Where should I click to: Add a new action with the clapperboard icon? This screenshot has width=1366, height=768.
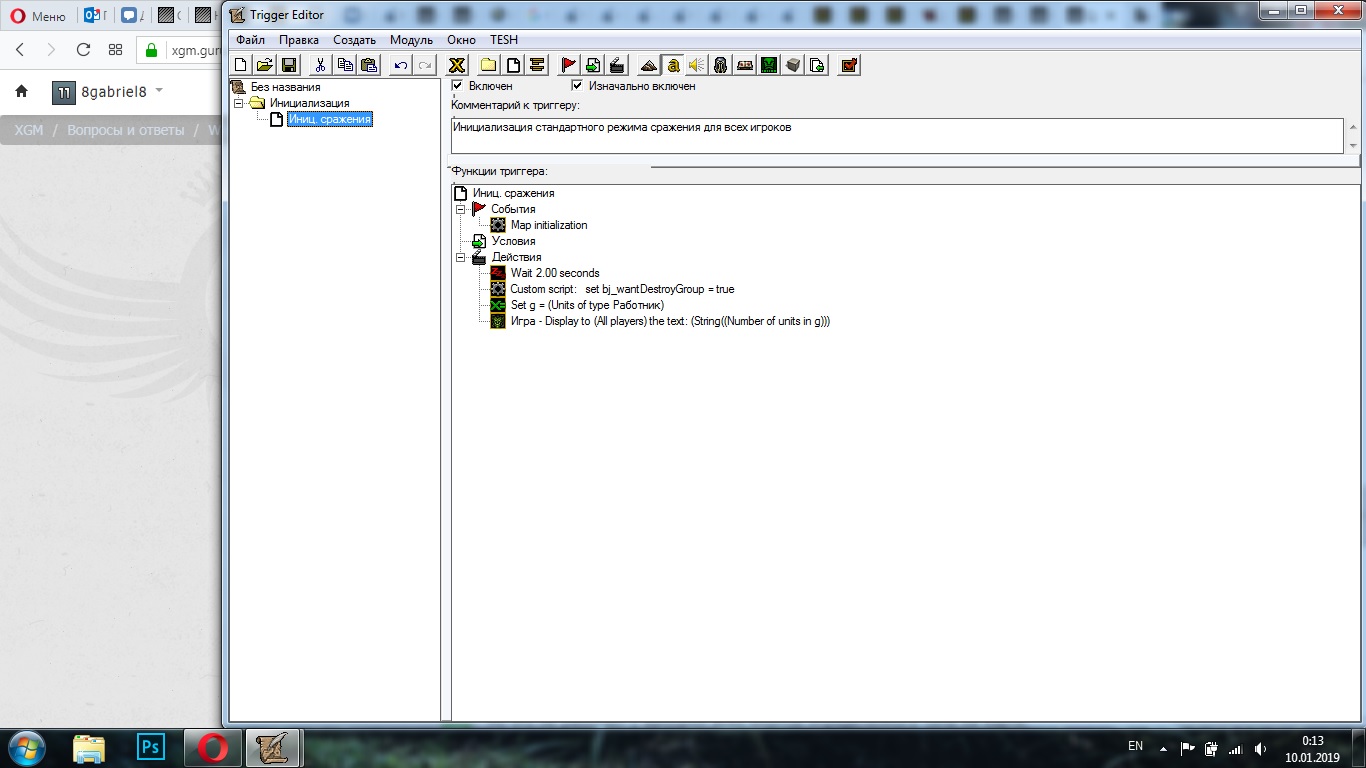(x=617, y=65)
